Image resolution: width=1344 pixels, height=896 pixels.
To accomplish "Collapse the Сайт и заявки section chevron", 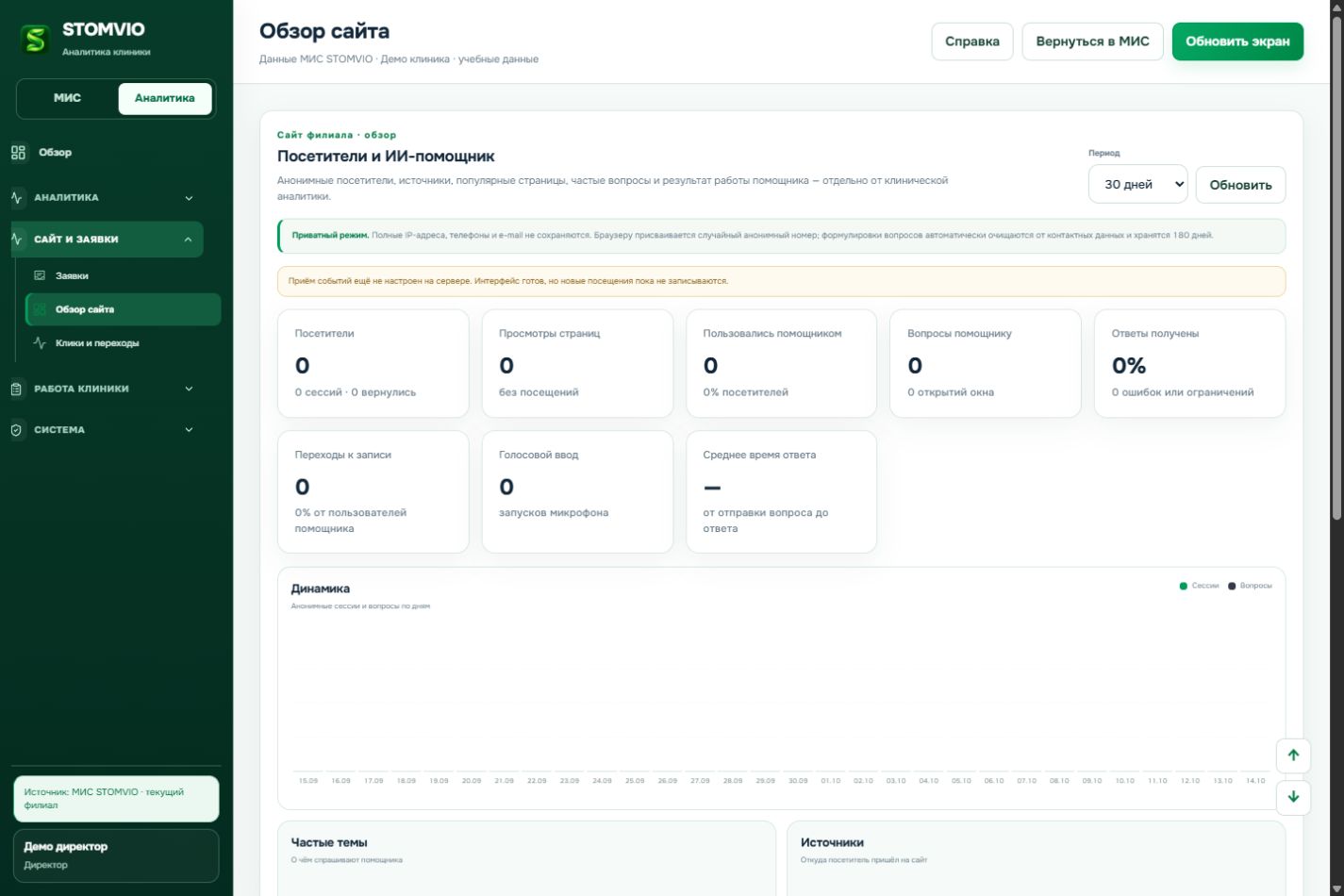I will click(188, 240).
